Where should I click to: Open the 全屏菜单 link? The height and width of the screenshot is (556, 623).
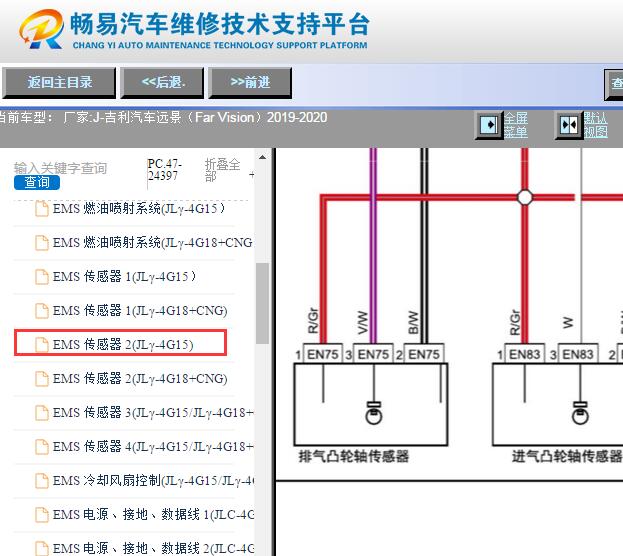[516, 125]
